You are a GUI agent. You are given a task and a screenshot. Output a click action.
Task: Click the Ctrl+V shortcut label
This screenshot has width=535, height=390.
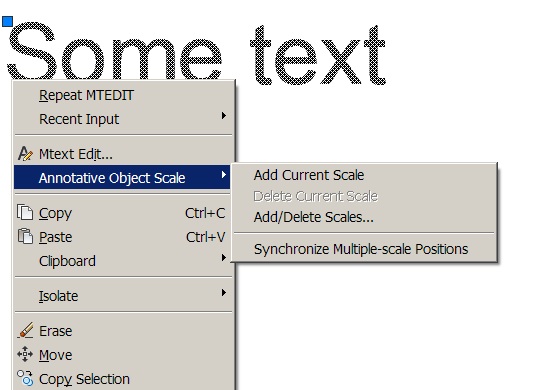205,237
